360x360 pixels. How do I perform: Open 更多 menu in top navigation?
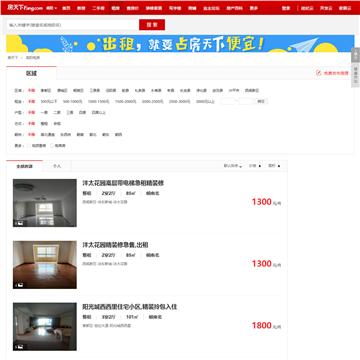[254, 8]
